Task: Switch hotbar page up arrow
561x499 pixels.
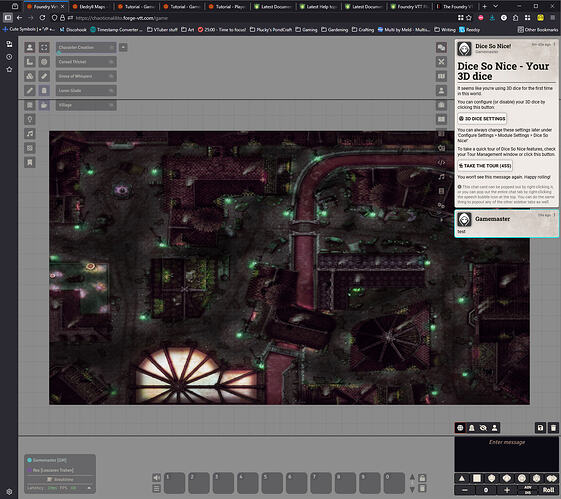Action: tap(412, 477)
